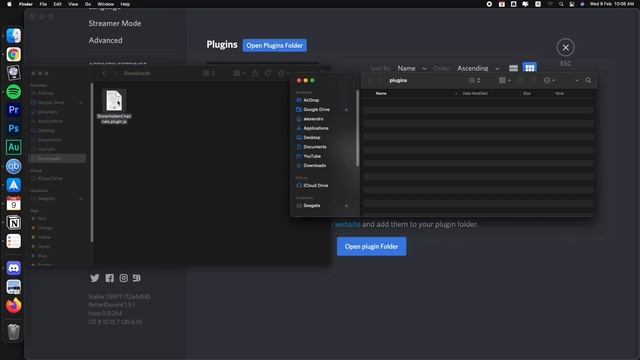The height and width of the screenshot is (360, 640).
Task: Open the Help menu in the menu bar
Action: point(125,4)
